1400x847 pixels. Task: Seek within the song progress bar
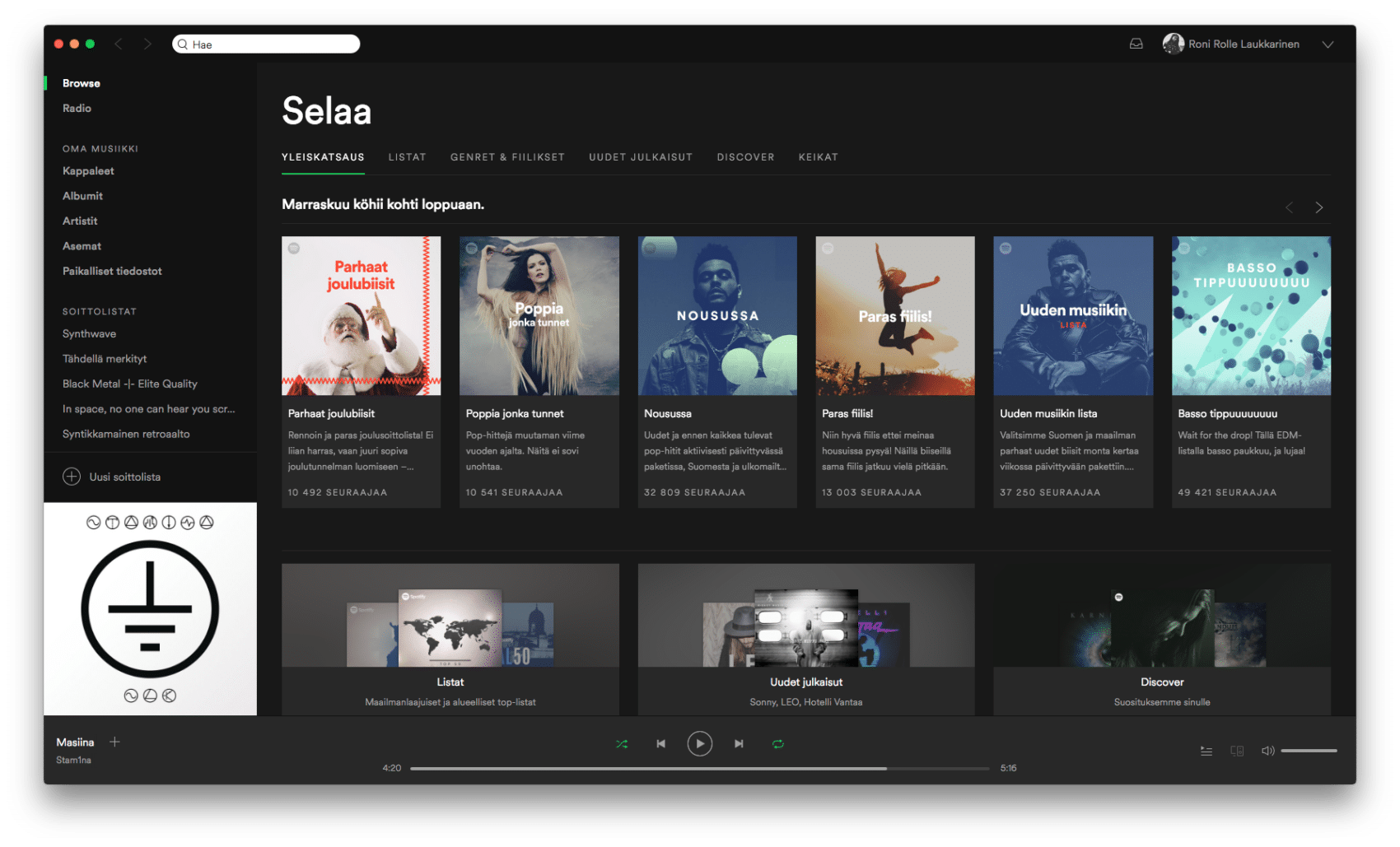click(699, 768)
